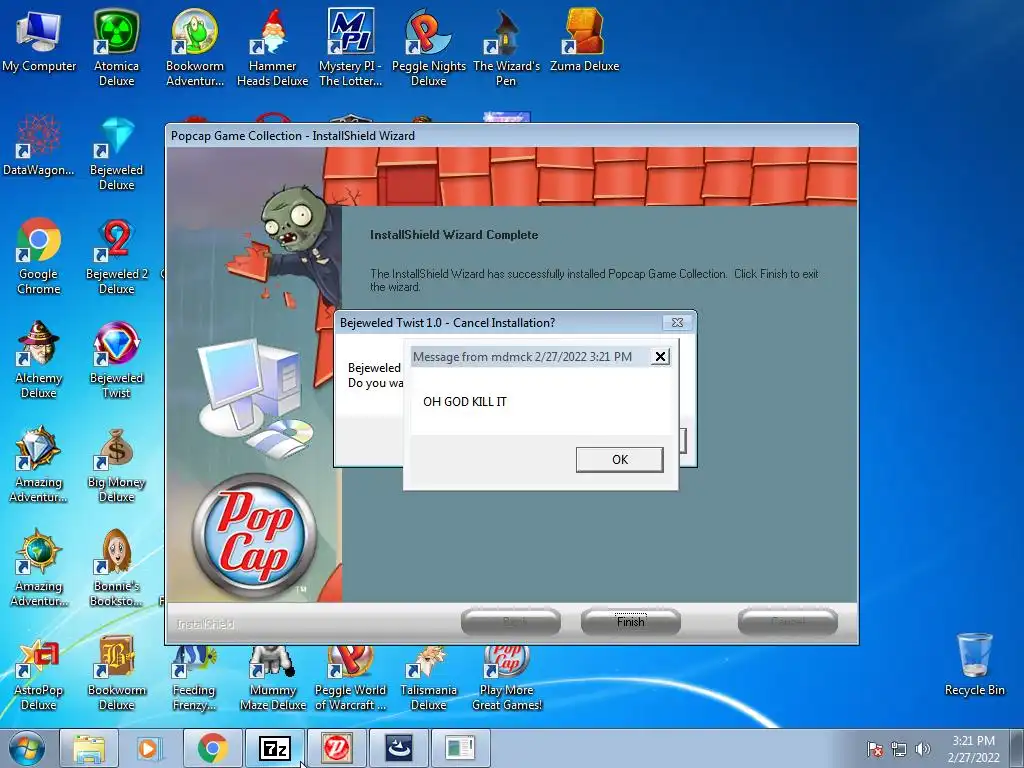Click OK in the mdmck message box
Viewport: 1024px width, 768px height.
point(619,459)
